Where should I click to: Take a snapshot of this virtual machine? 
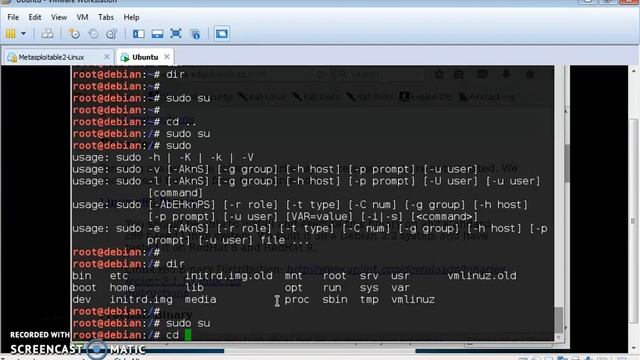(x=74, y=33)
